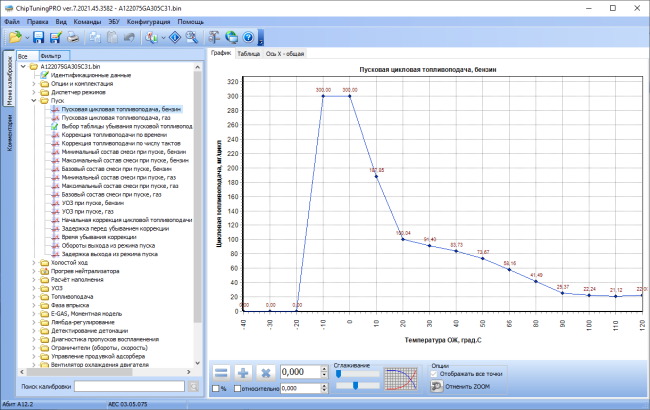Adjust the upper Сглаживание slider
Screen dimensions: 650x410
click(338, 374)
